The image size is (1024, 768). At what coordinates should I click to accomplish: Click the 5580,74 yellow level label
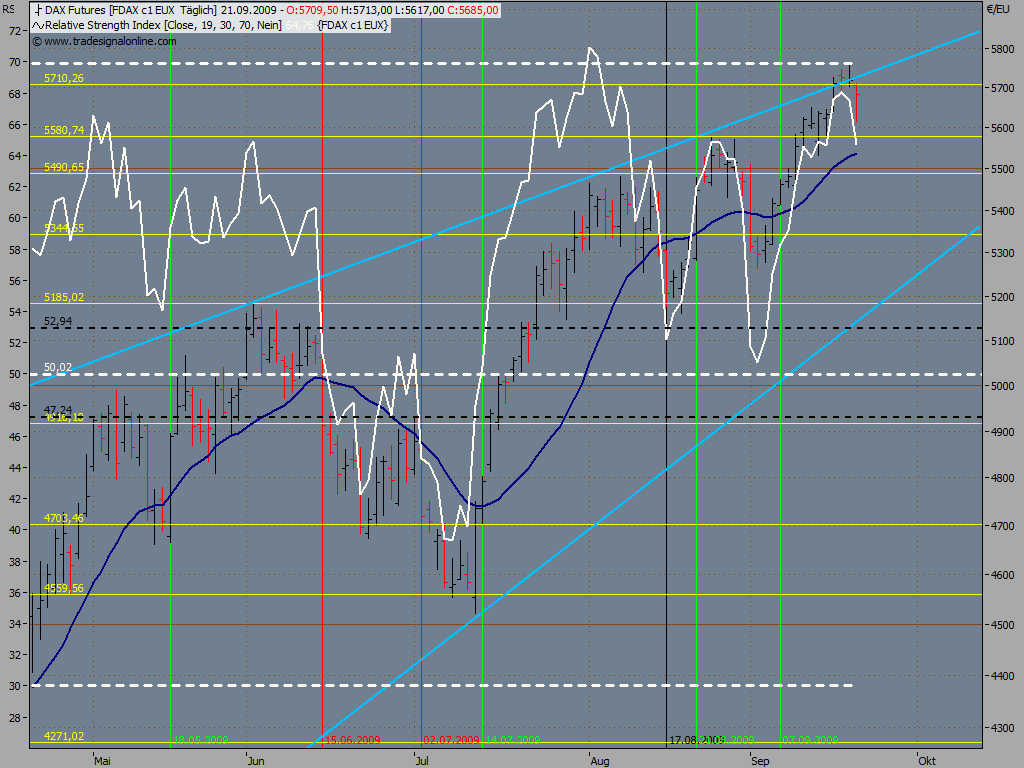click(64, 131)
